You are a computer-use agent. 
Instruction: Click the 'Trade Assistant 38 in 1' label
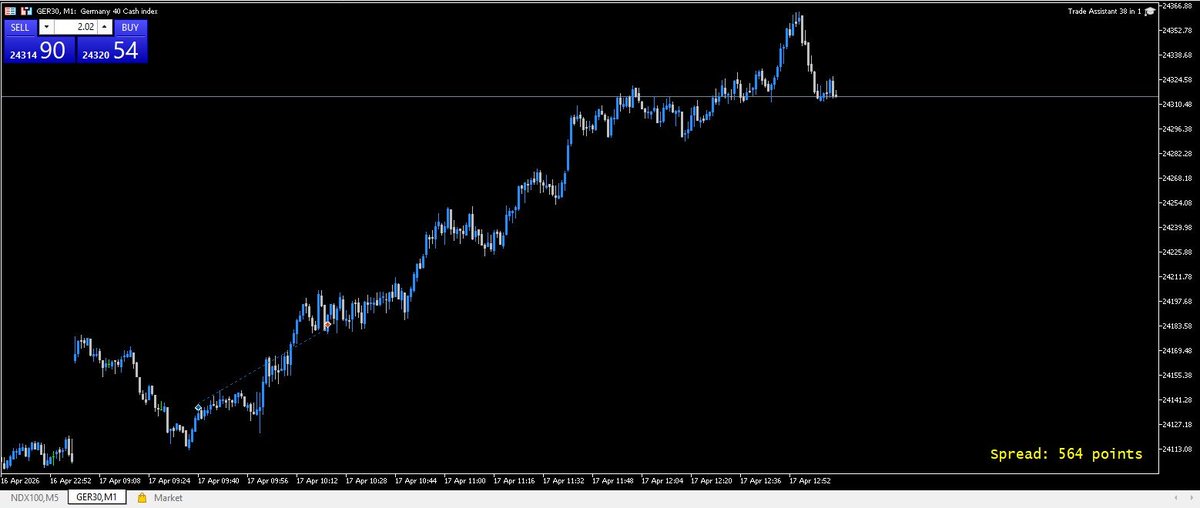click(1104, 10)
